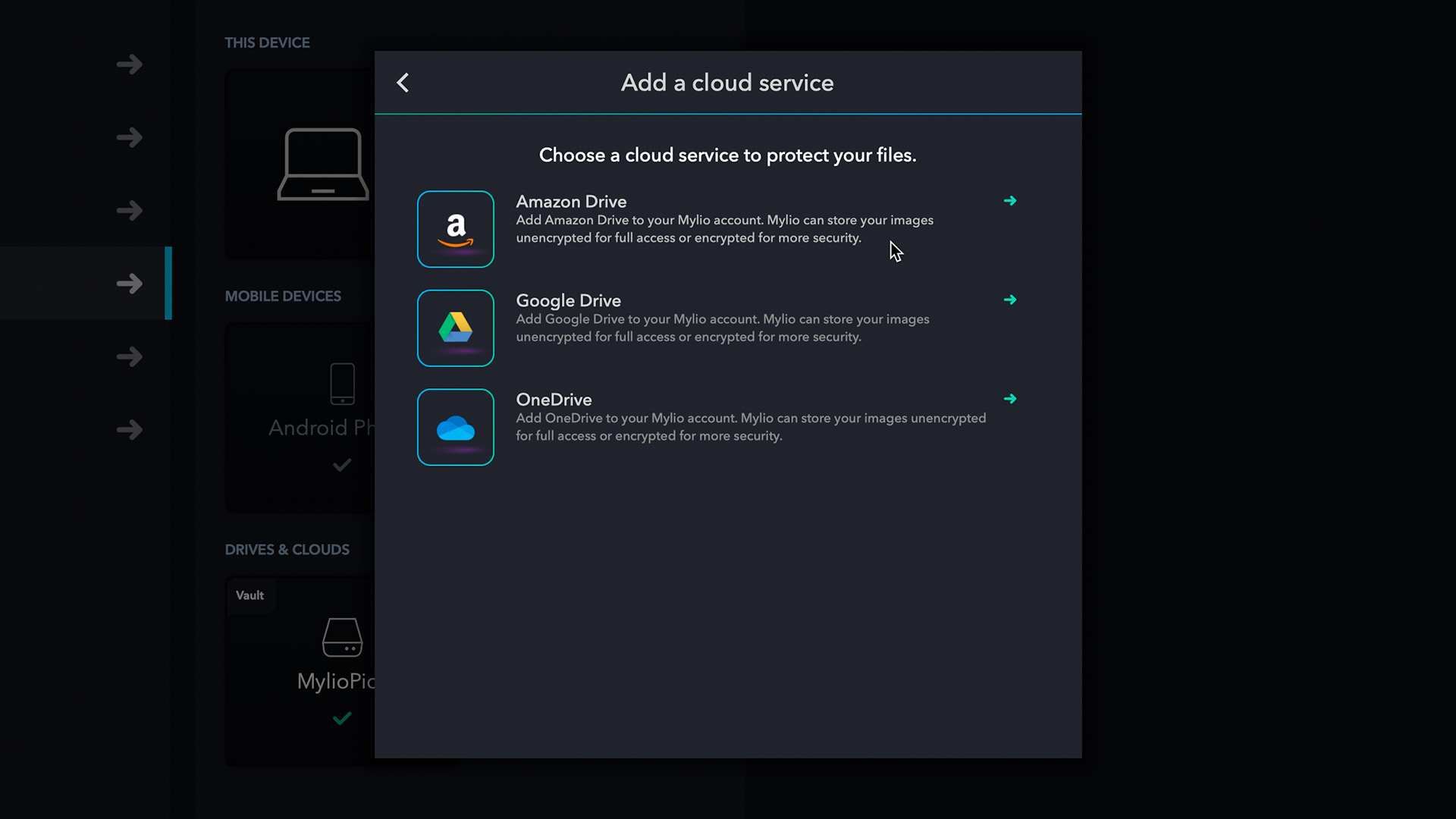Click the teal arrow beside Google Drive
Image resolution: width=1456 pixels, height=819 pixels.
click(1010, 300)
